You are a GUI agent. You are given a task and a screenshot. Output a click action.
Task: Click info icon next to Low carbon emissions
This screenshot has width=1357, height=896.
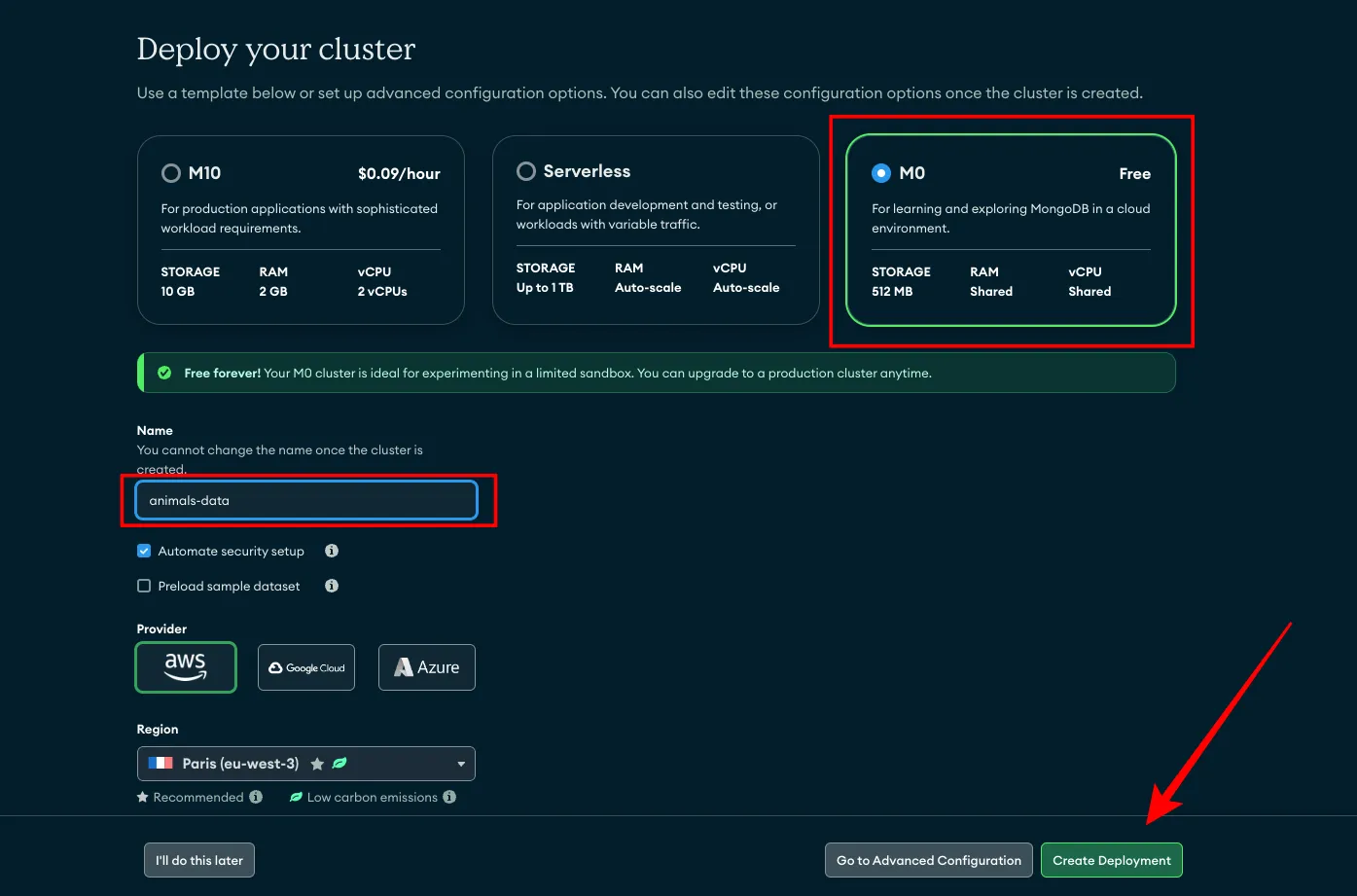[x=449, y=797]
